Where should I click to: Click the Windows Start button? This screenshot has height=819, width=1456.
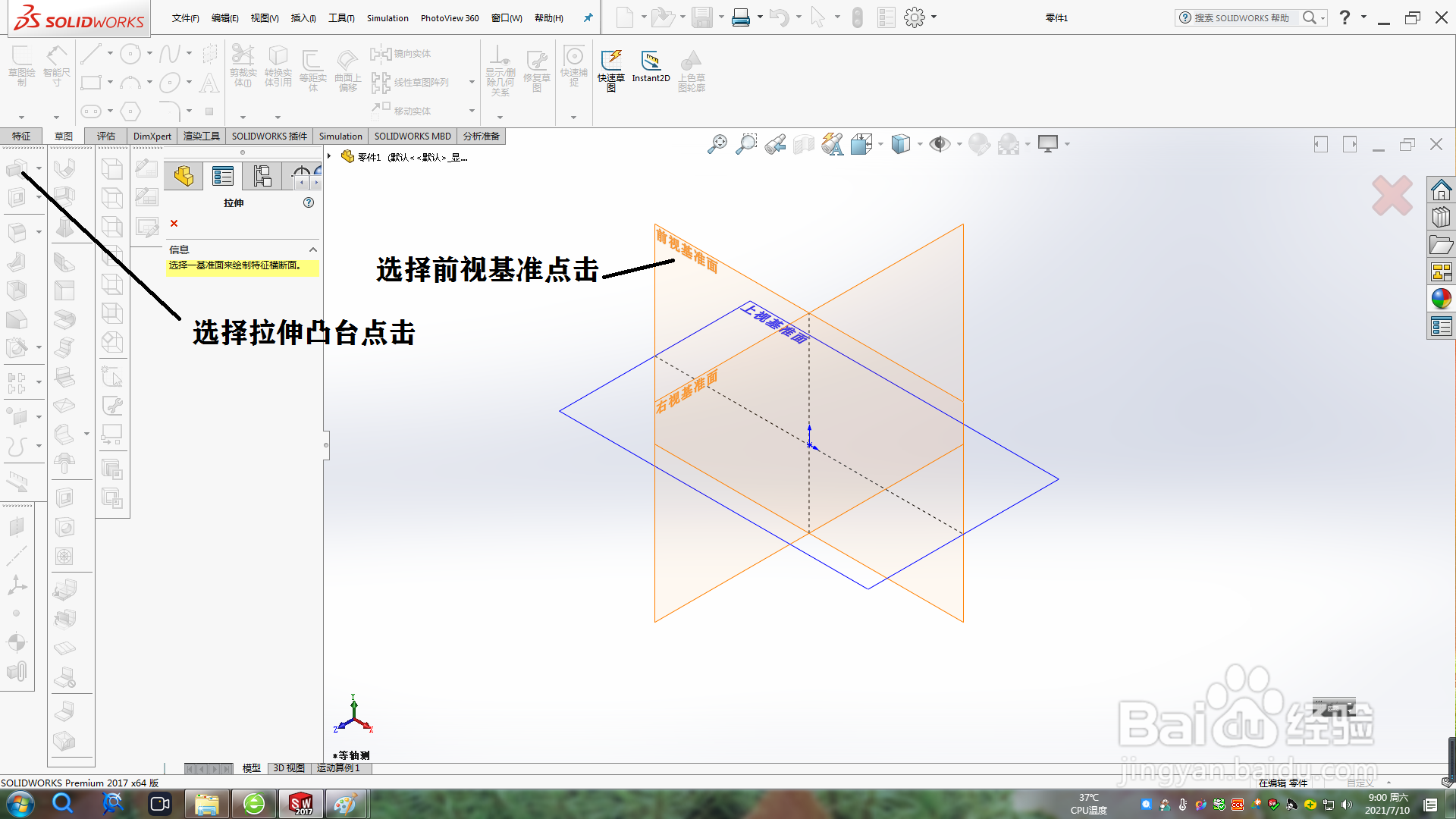20,804
